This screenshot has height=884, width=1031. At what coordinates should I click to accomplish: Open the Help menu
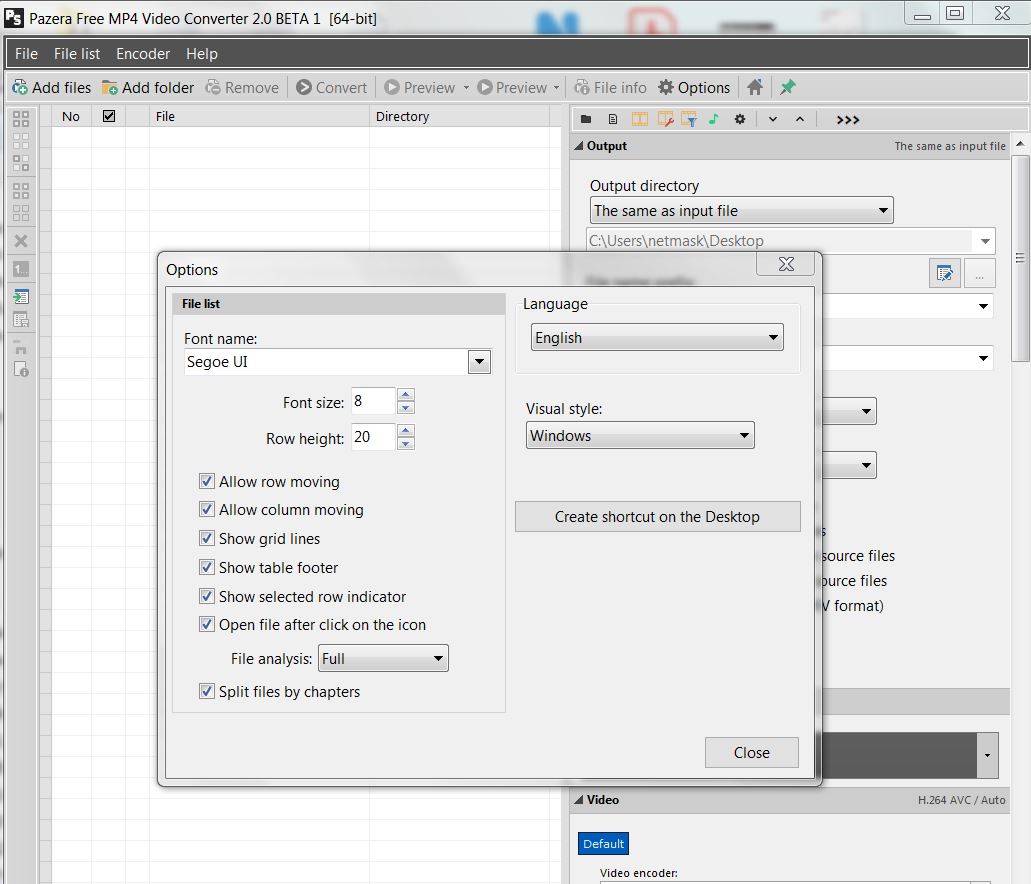pyautogui.click(x=201, y=54)
